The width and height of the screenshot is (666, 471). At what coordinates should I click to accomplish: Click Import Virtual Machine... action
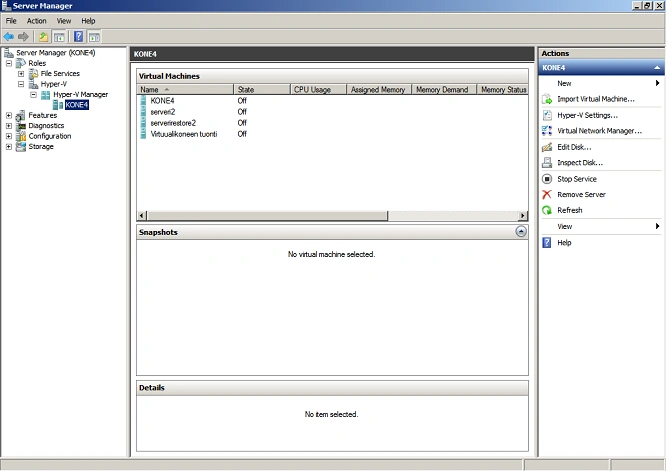(x=596, y=99)
